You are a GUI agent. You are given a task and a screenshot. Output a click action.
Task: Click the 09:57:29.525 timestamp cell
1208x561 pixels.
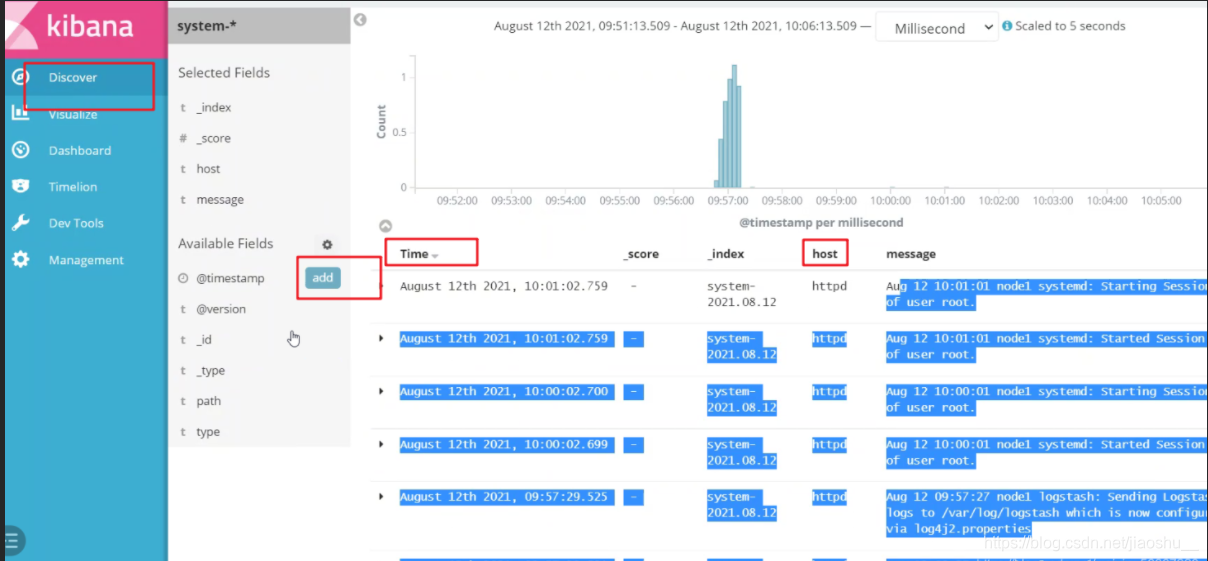pyautogui.click(x=504, y=497)
